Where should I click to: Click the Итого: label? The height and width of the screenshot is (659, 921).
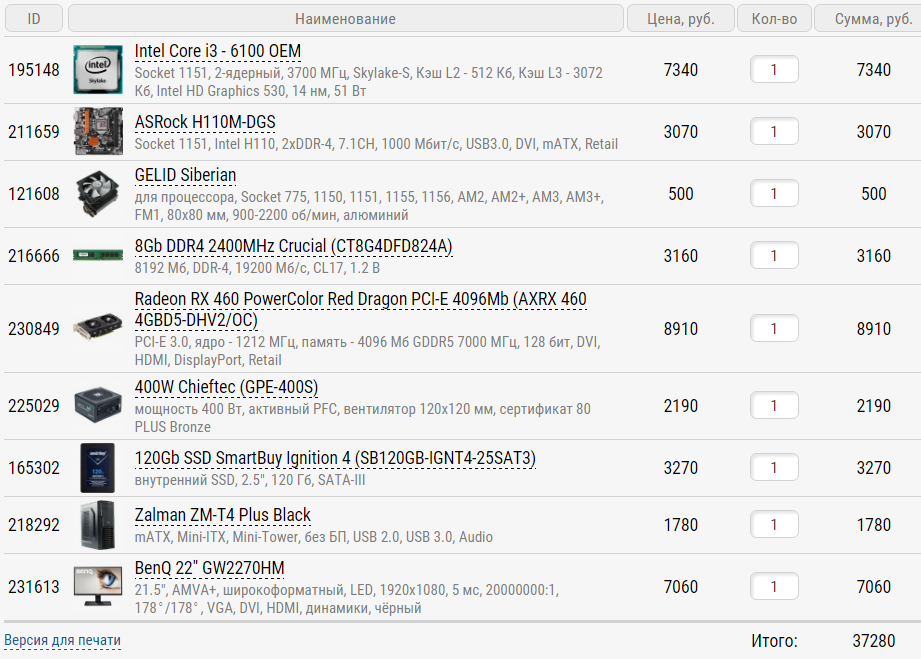774,641
